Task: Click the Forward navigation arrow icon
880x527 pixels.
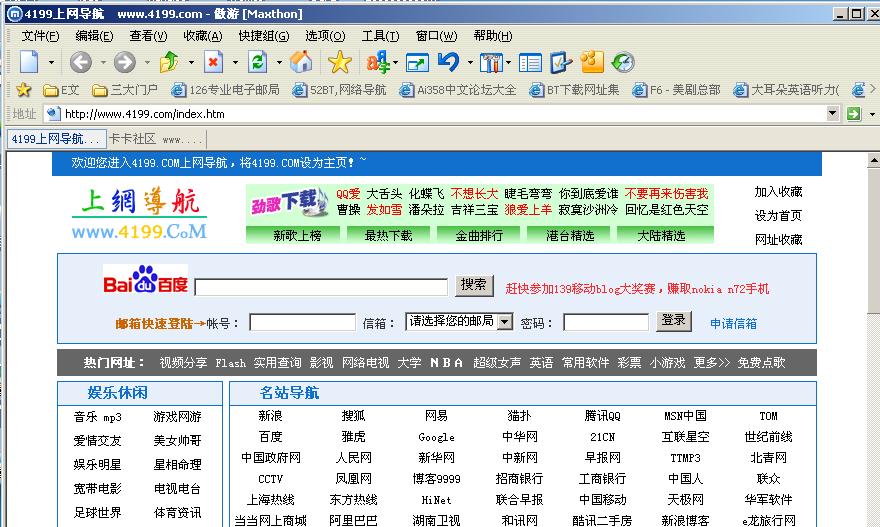Action: [x=124, y=63]
